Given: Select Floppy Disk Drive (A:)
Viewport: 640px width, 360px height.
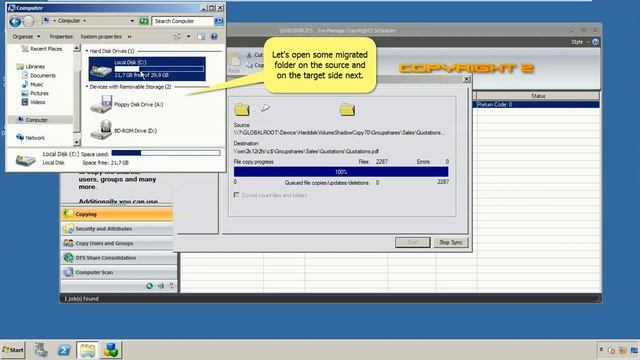Looking at the screenshot, I should pyautogui.click(x=127, y=104).
